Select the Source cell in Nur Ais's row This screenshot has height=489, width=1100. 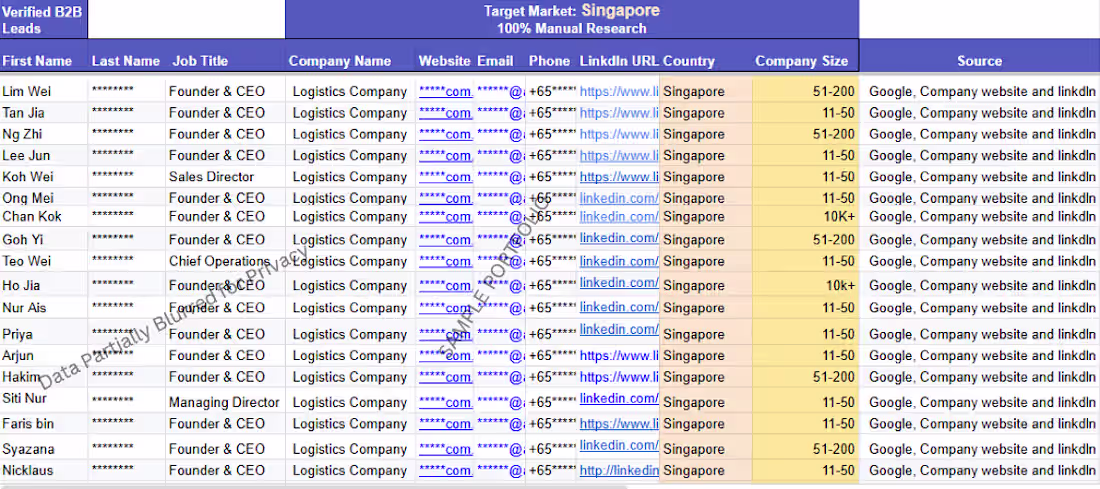pos(980,307)
